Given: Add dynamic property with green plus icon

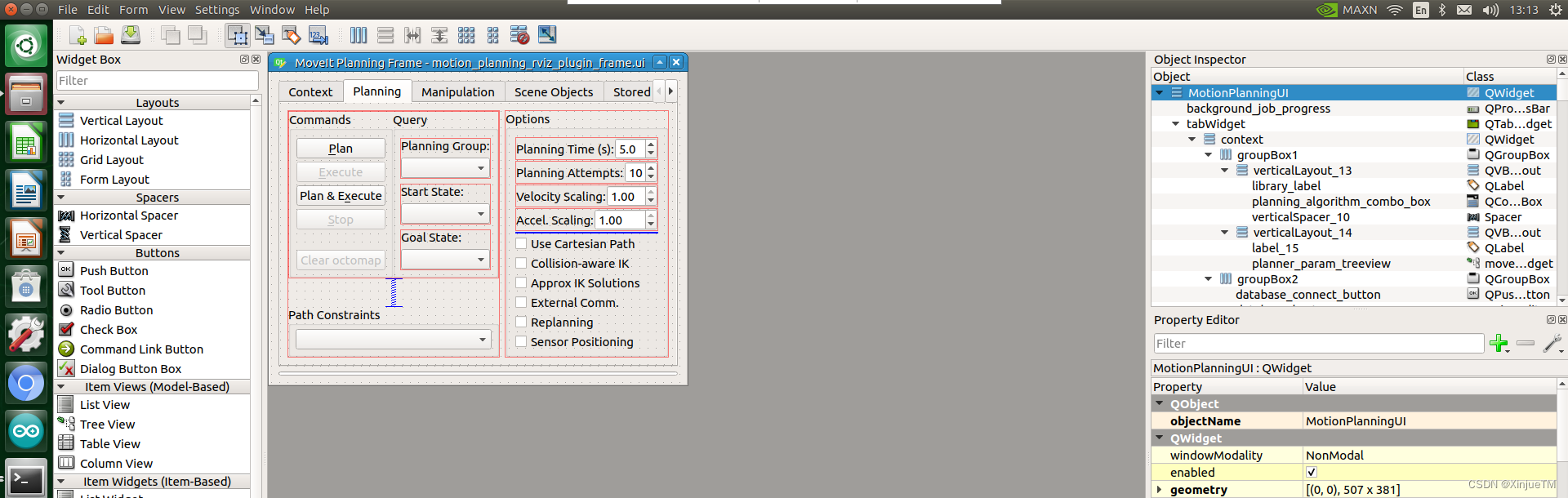Looking at the screenshot, I should point(1499,344).
